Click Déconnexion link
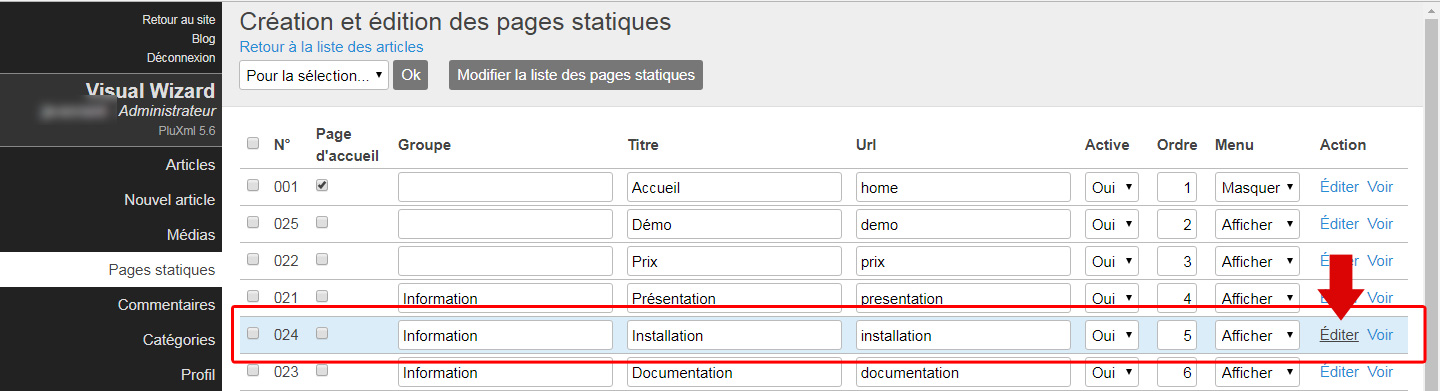Screen dimensions: 1440x391 [x=180, y=58]
